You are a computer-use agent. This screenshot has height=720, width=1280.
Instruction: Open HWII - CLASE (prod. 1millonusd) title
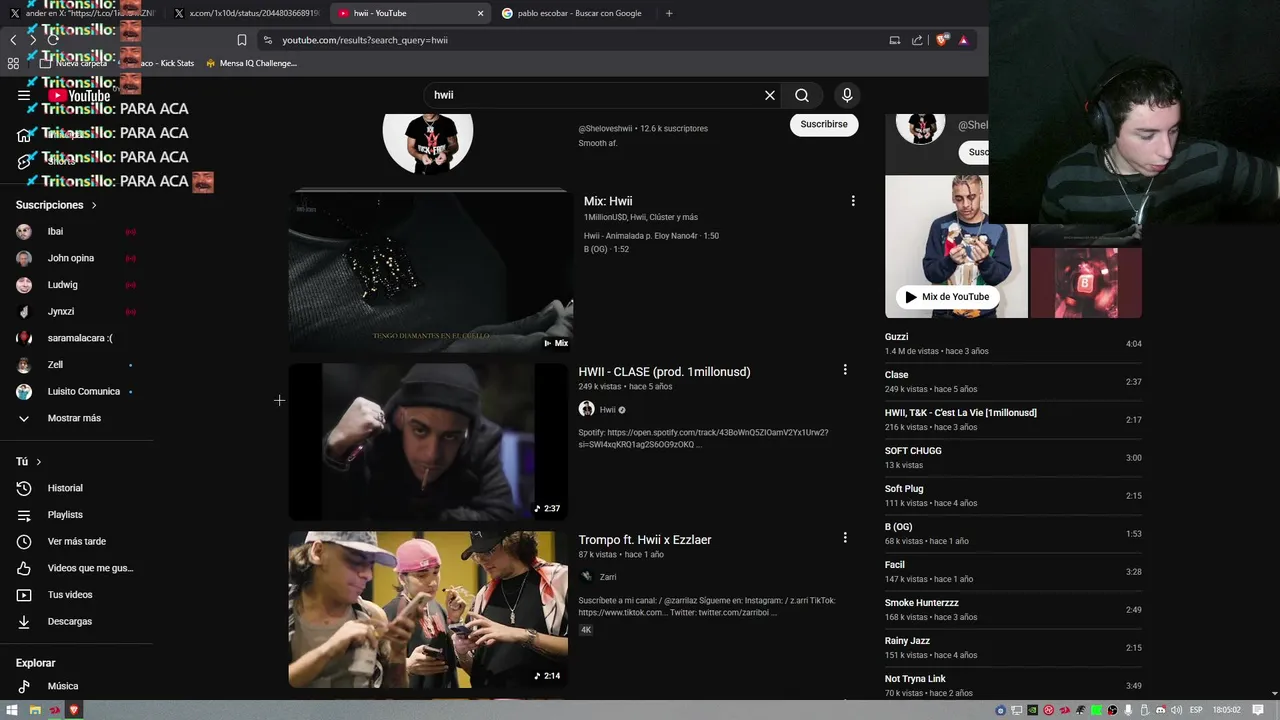click(664, 371)
